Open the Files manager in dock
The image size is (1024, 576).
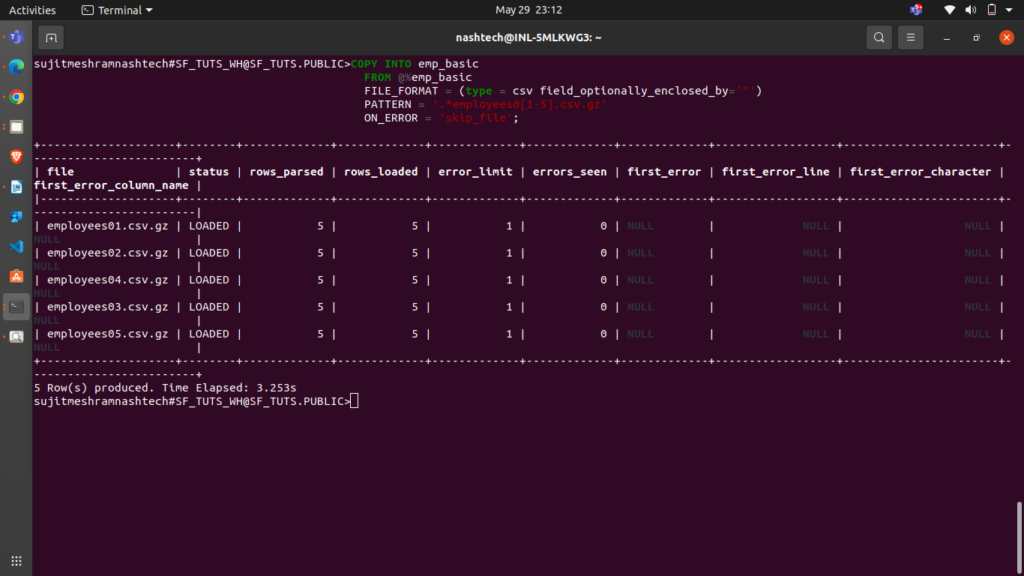tap(16, 127)
